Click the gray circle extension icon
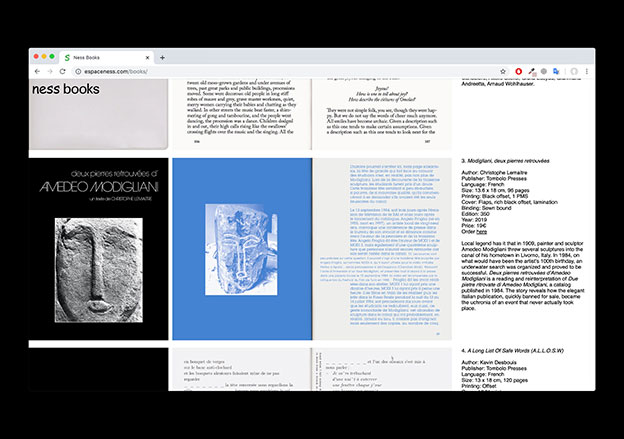 coord(543,72)
